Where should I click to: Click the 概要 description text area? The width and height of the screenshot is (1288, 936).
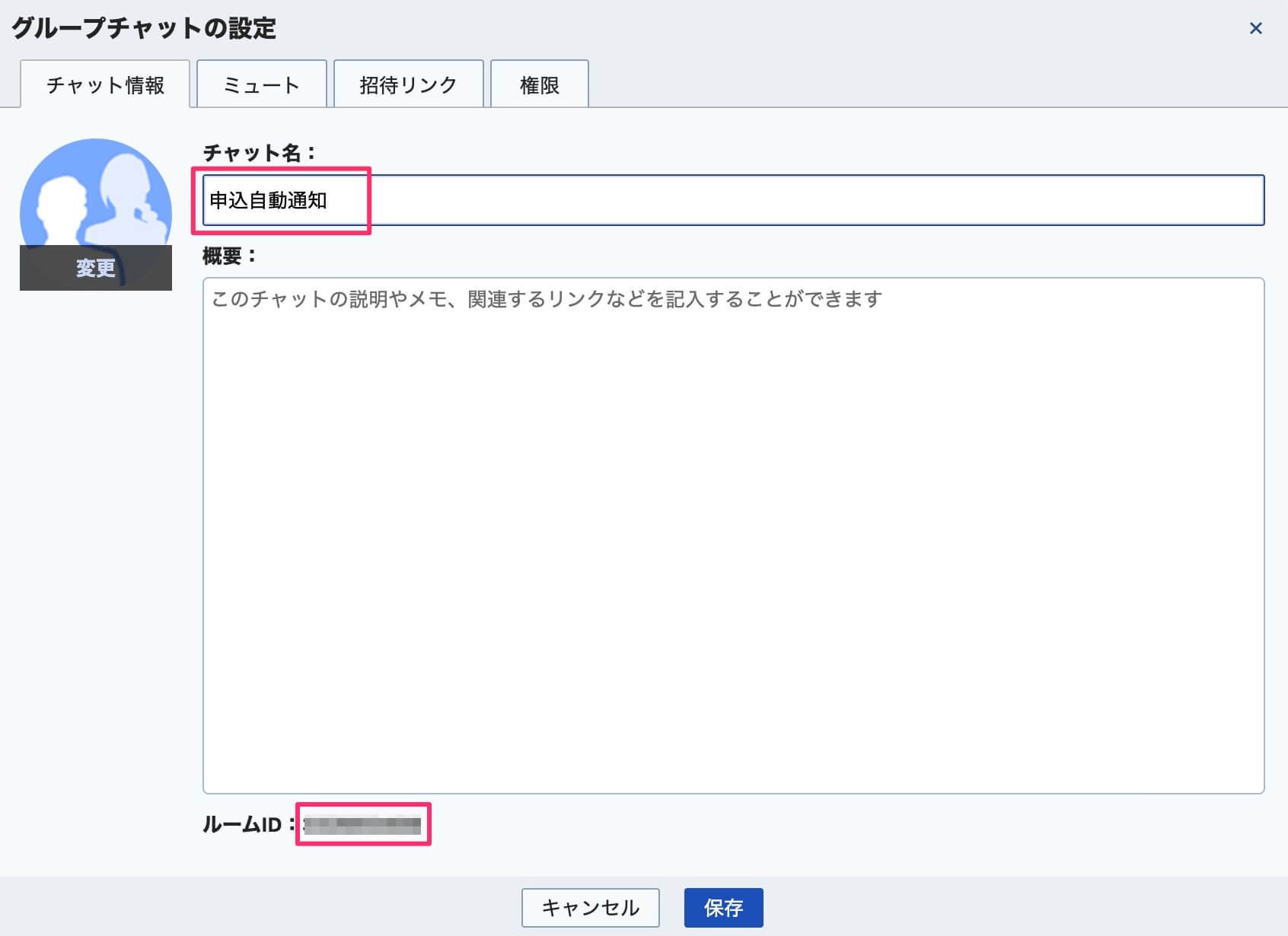(x=731, y=533)
